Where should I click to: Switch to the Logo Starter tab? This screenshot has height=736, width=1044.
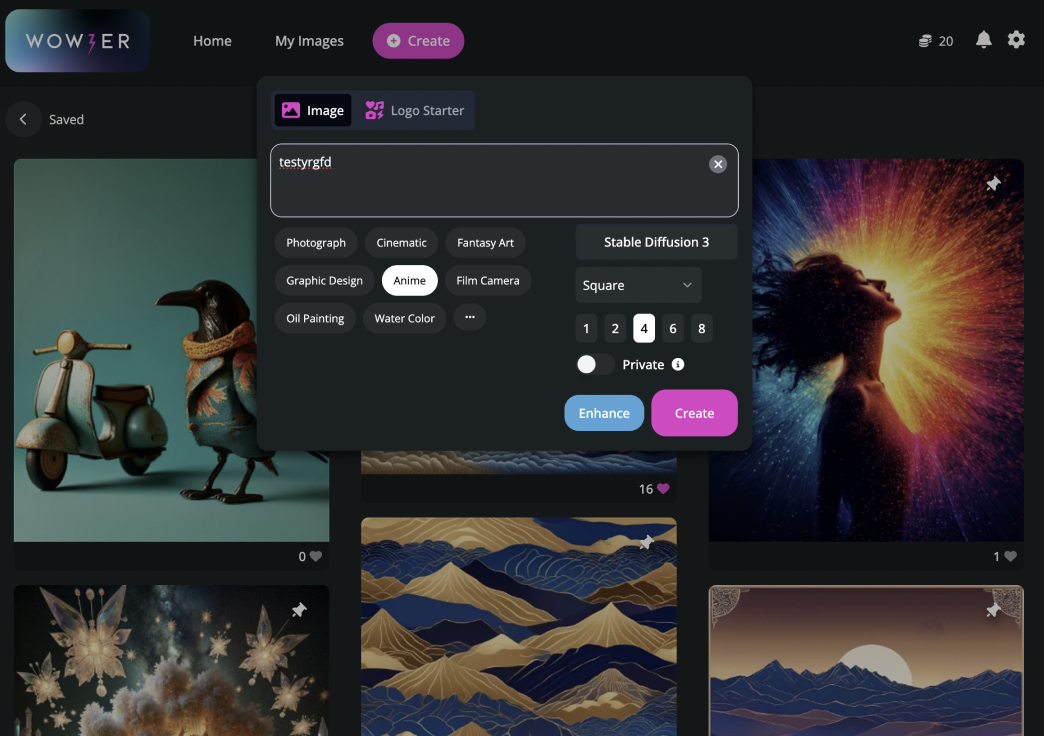(x=415, y=110)
